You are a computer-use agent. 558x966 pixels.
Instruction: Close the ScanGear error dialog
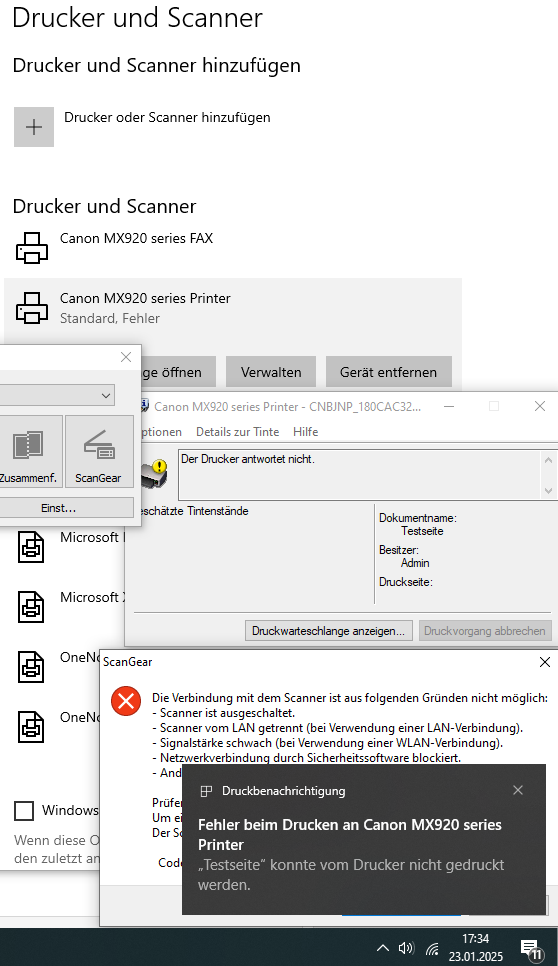[544, 662]
